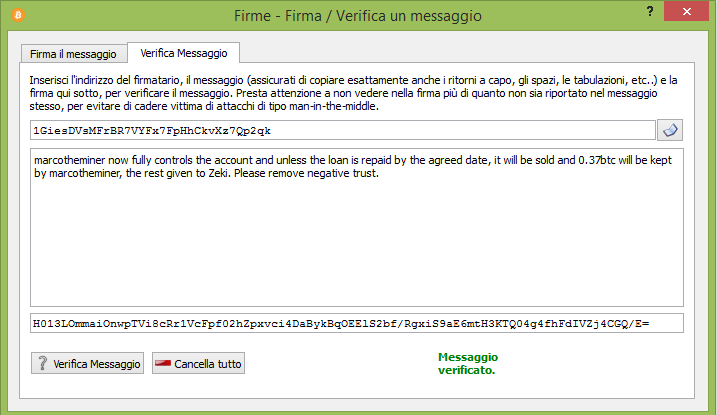Screen dimensions: 717x415
Task: Click the green 'Messaggio verificato.' status label
Action: [467, 363]
